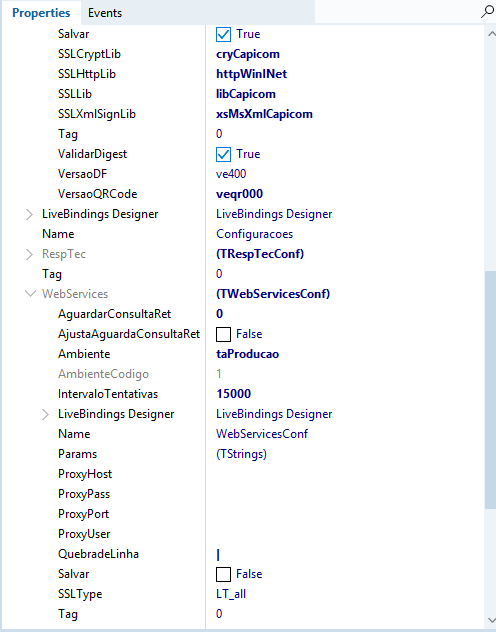Uncheck the ValidarDigest checkbox
Viewport: 496px width, 632px height.
[x=223, y=154]
